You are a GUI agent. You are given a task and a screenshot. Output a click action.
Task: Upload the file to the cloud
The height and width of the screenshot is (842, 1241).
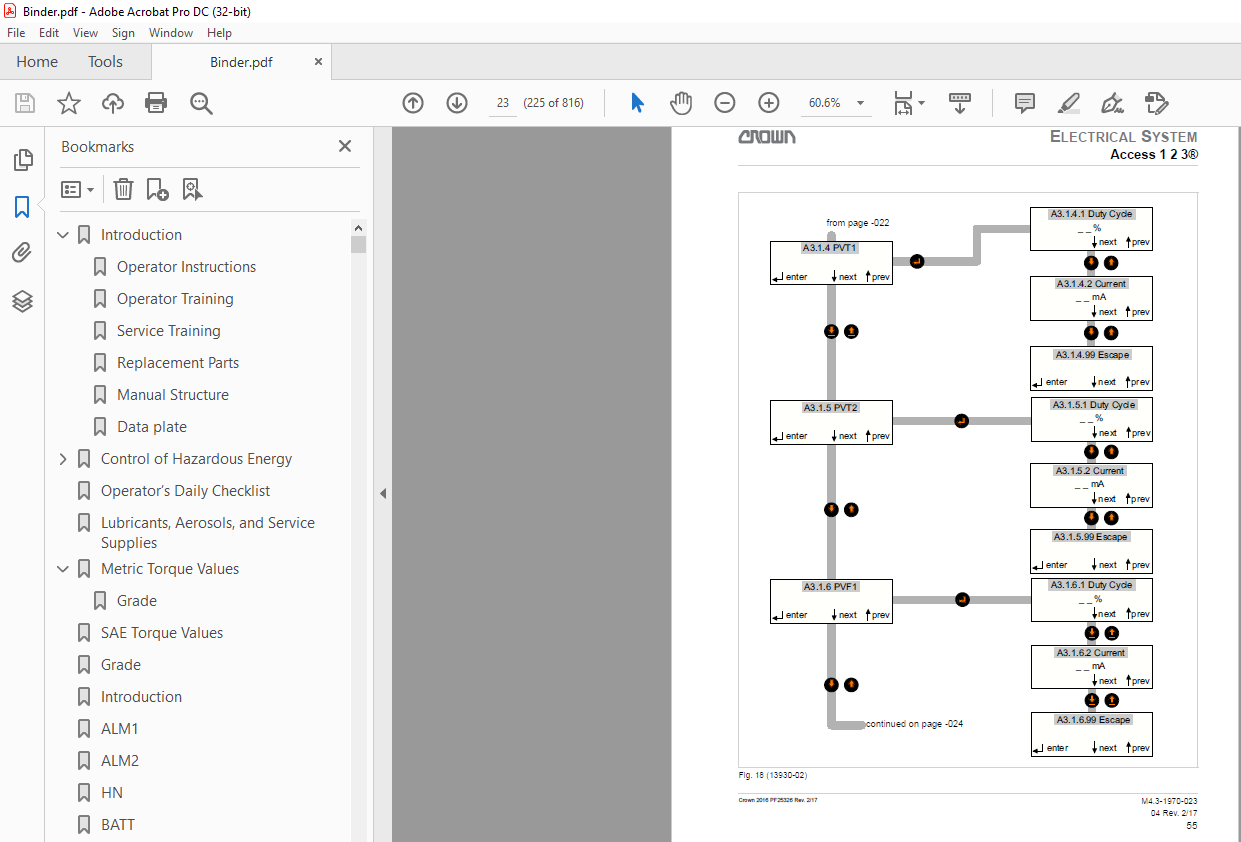tap(113, 103)
